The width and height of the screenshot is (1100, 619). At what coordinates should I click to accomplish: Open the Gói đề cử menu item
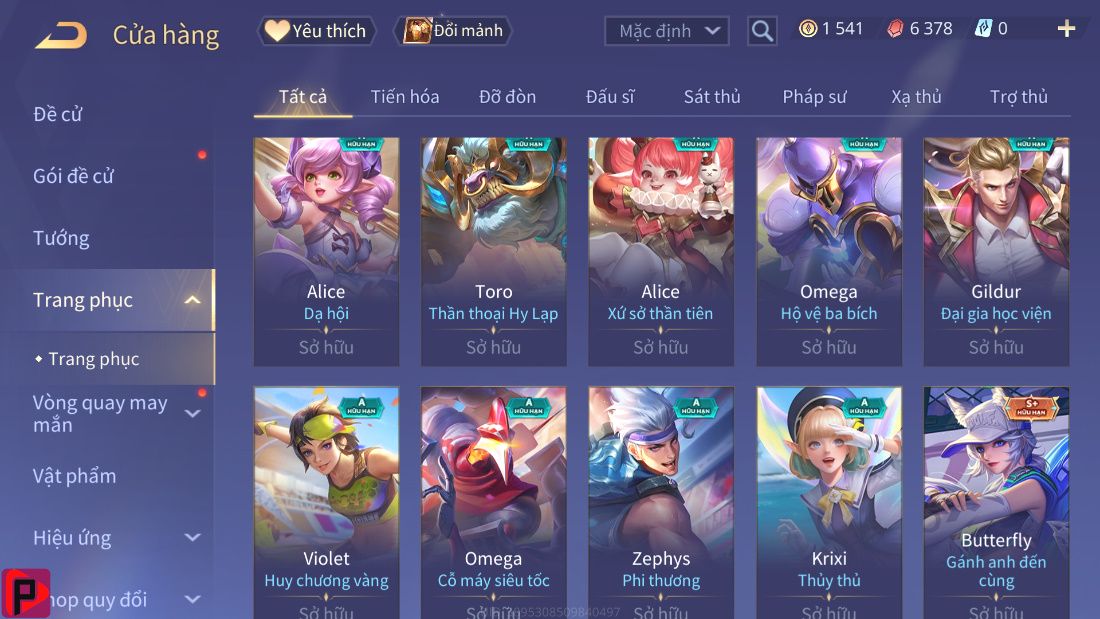(73, 176)
